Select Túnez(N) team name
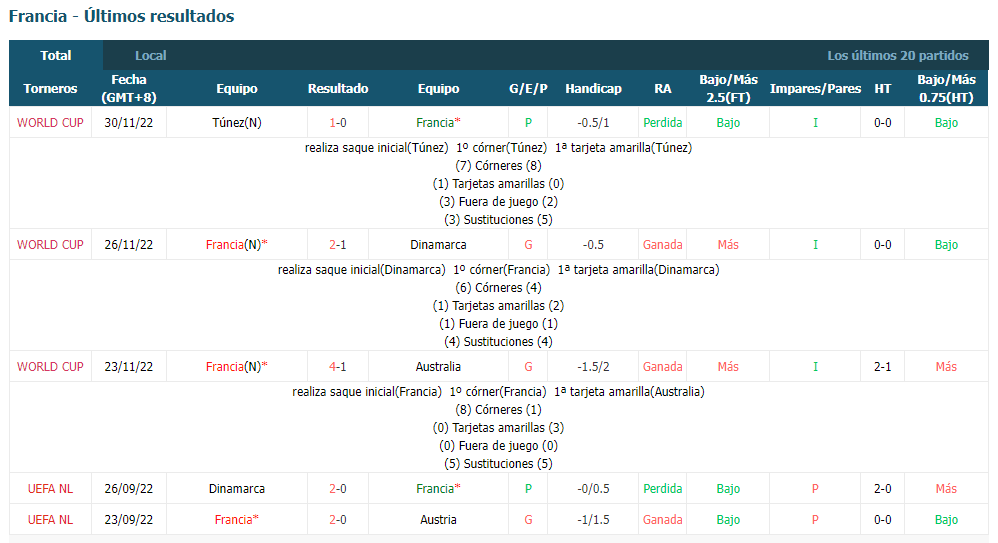The height and width of the screenshot is (543, 998). click(237, 123)
